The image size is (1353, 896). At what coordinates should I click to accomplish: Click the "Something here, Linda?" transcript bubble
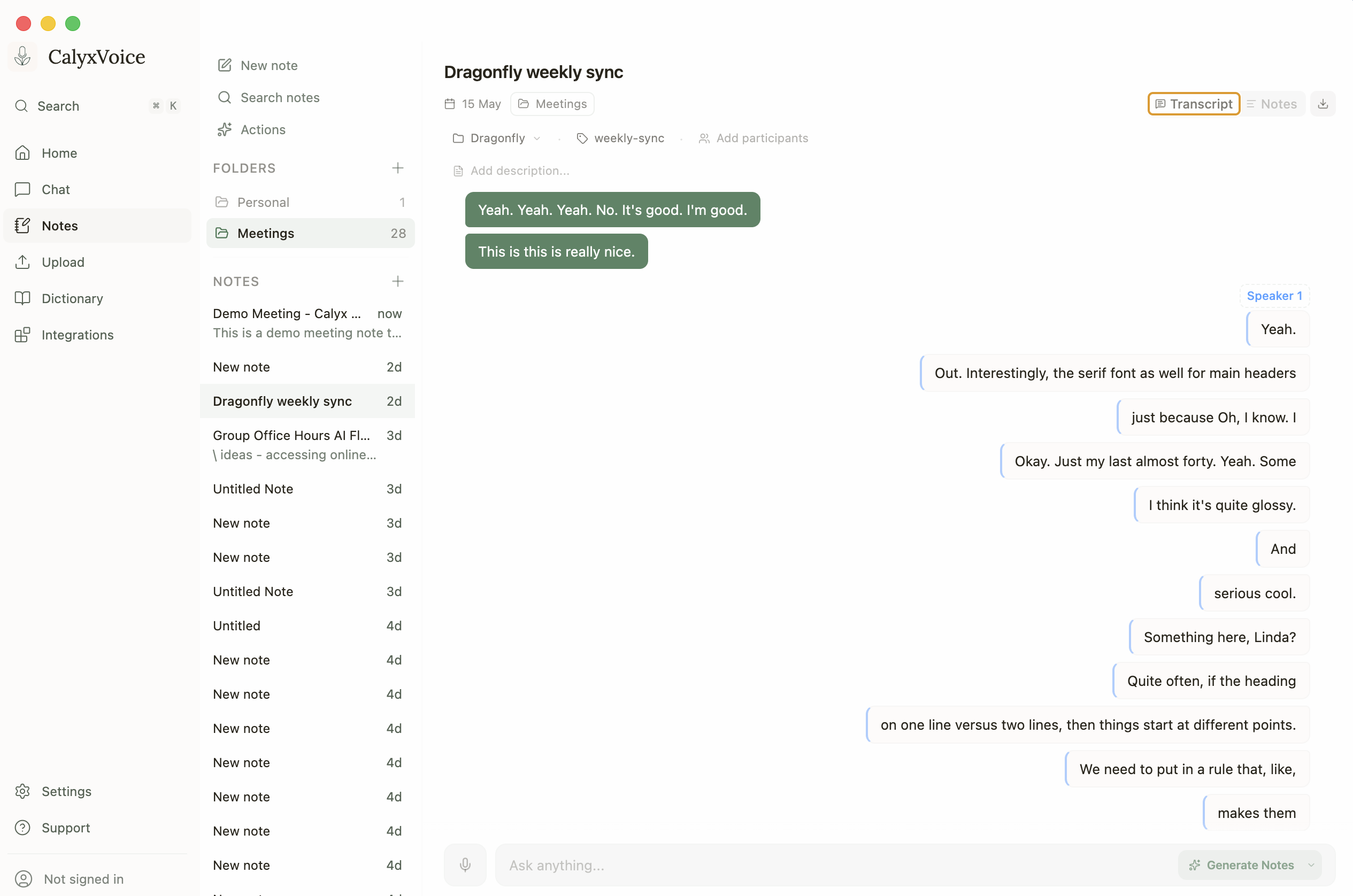pos(1219,637)
